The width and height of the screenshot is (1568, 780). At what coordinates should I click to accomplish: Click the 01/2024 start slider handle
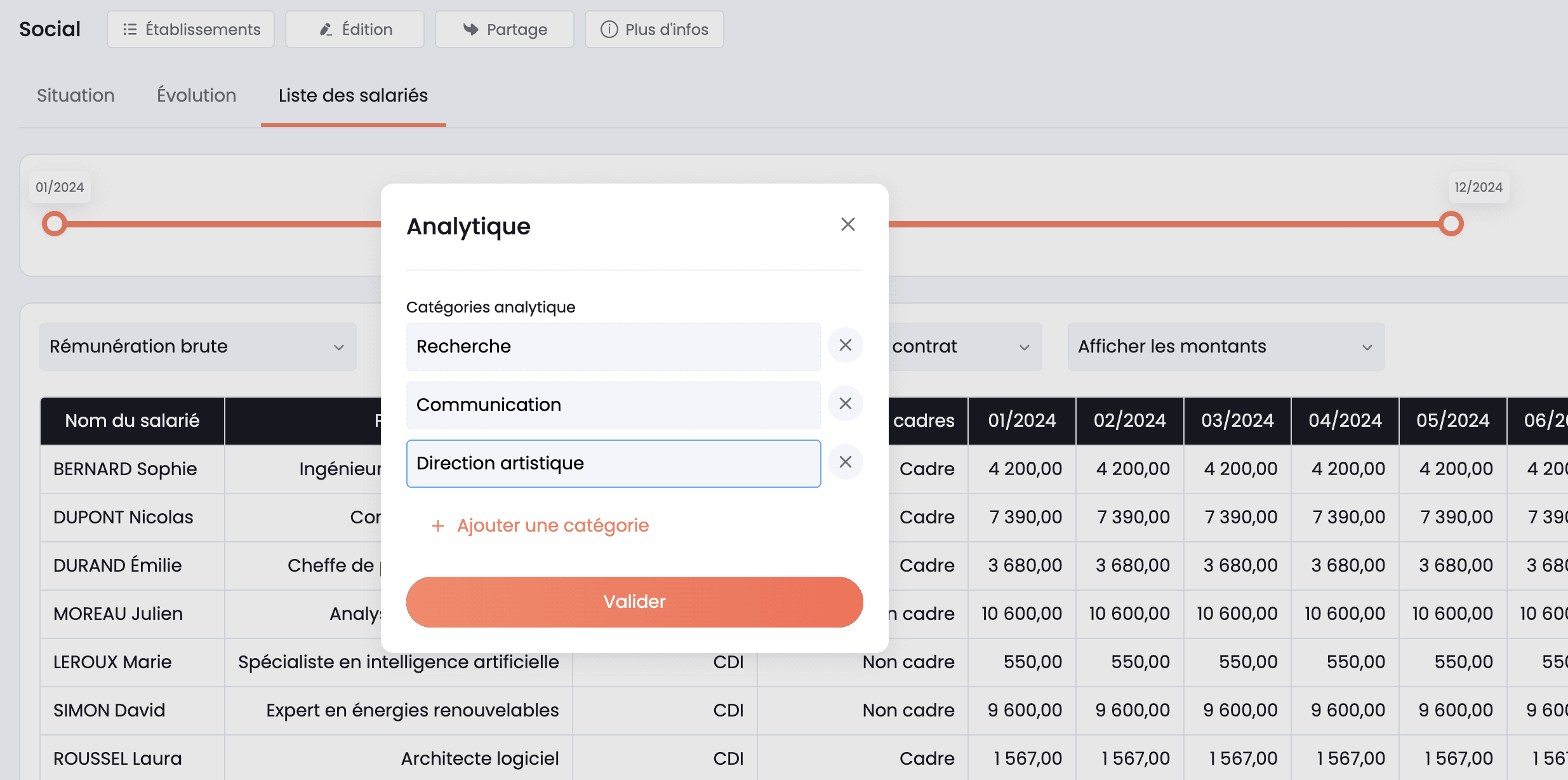click(x=55, y=224)
